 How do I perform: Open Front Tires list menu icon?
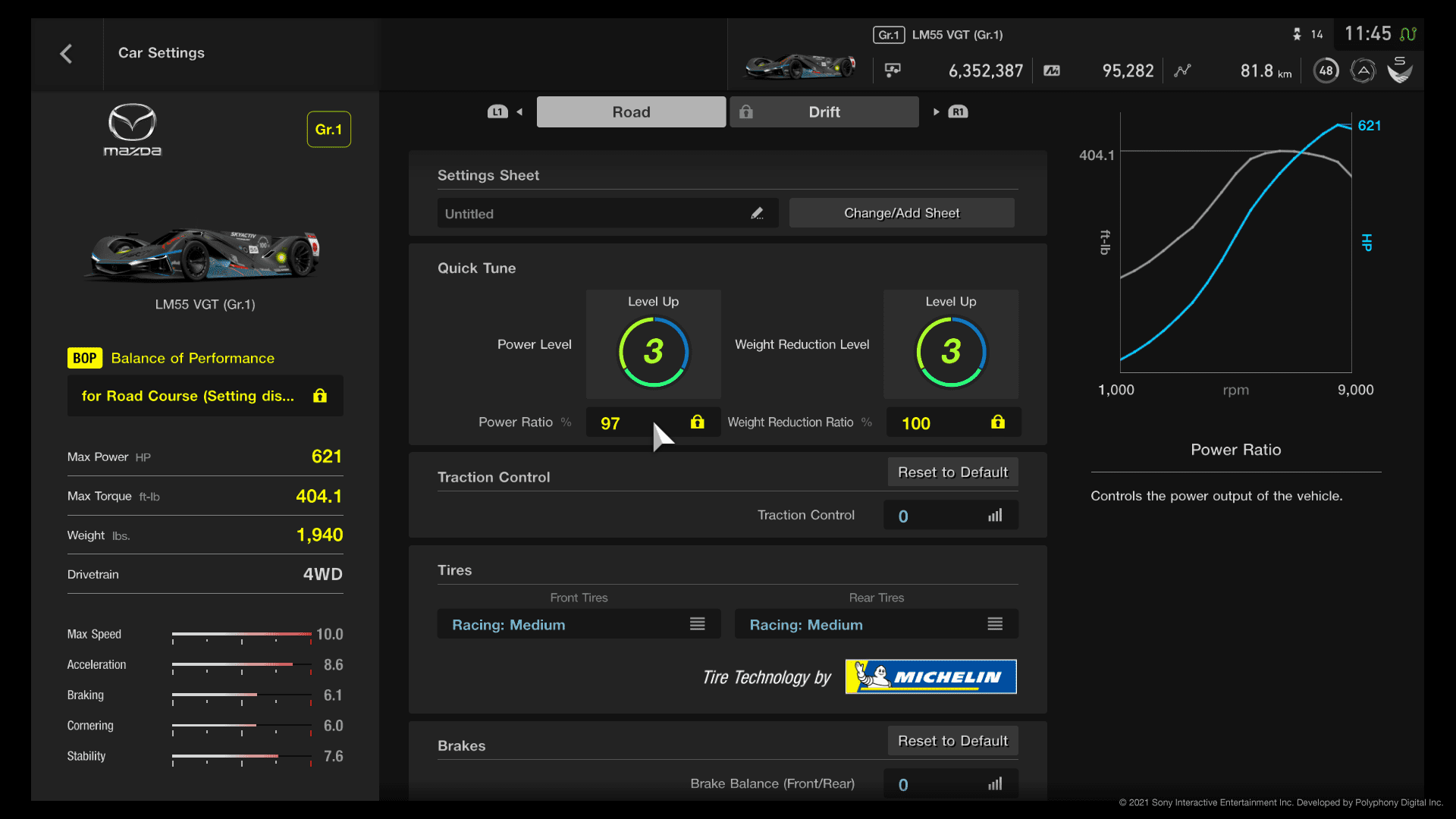(698, 624)
